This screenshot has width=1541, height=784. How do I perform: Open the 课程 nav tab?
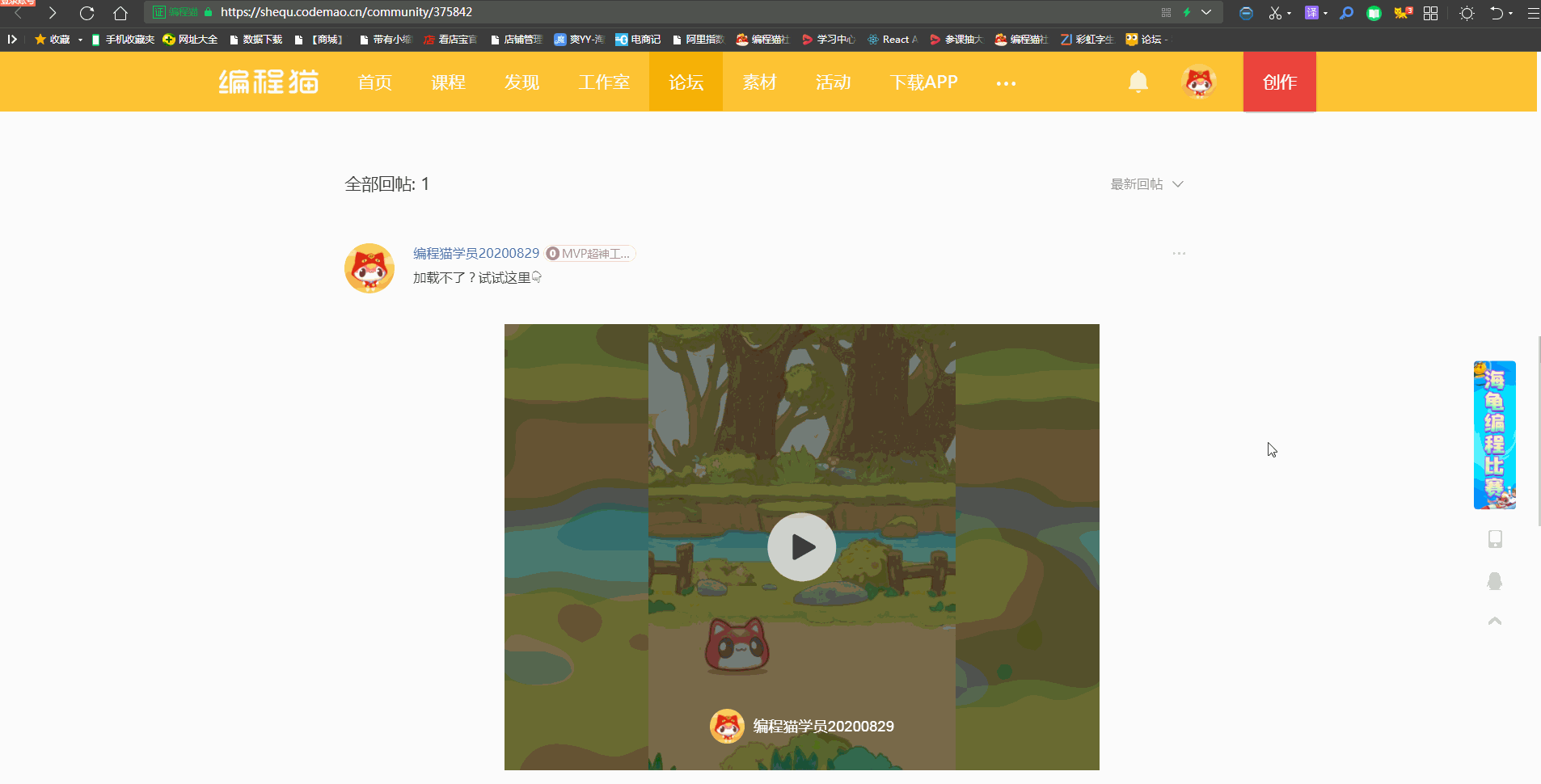click(448, 82)
